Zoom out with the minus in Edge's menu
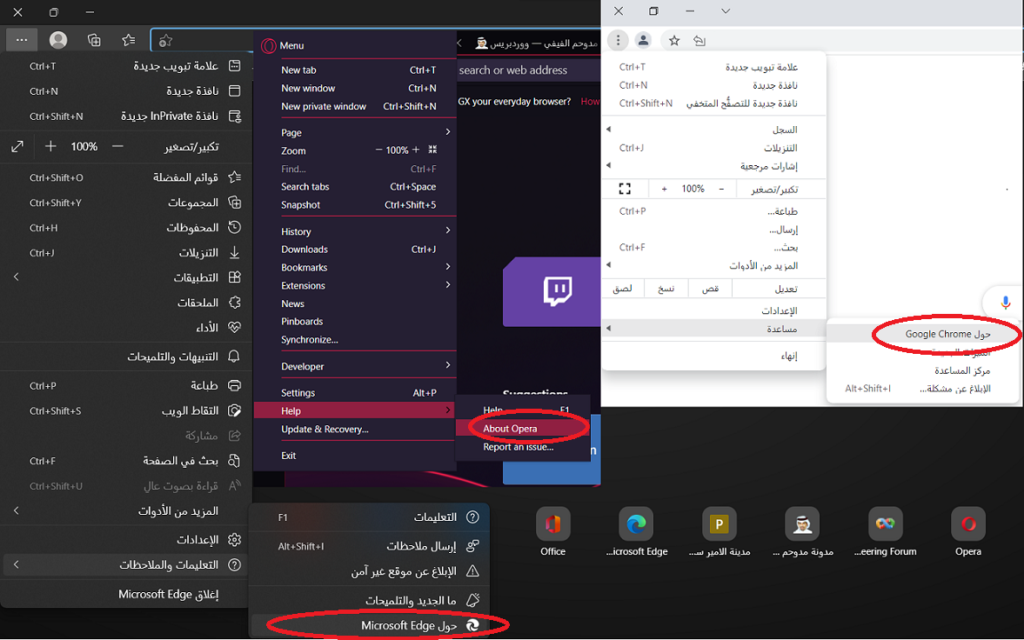The height and width of the screenshot is (640, 1024). coord(118,146)
